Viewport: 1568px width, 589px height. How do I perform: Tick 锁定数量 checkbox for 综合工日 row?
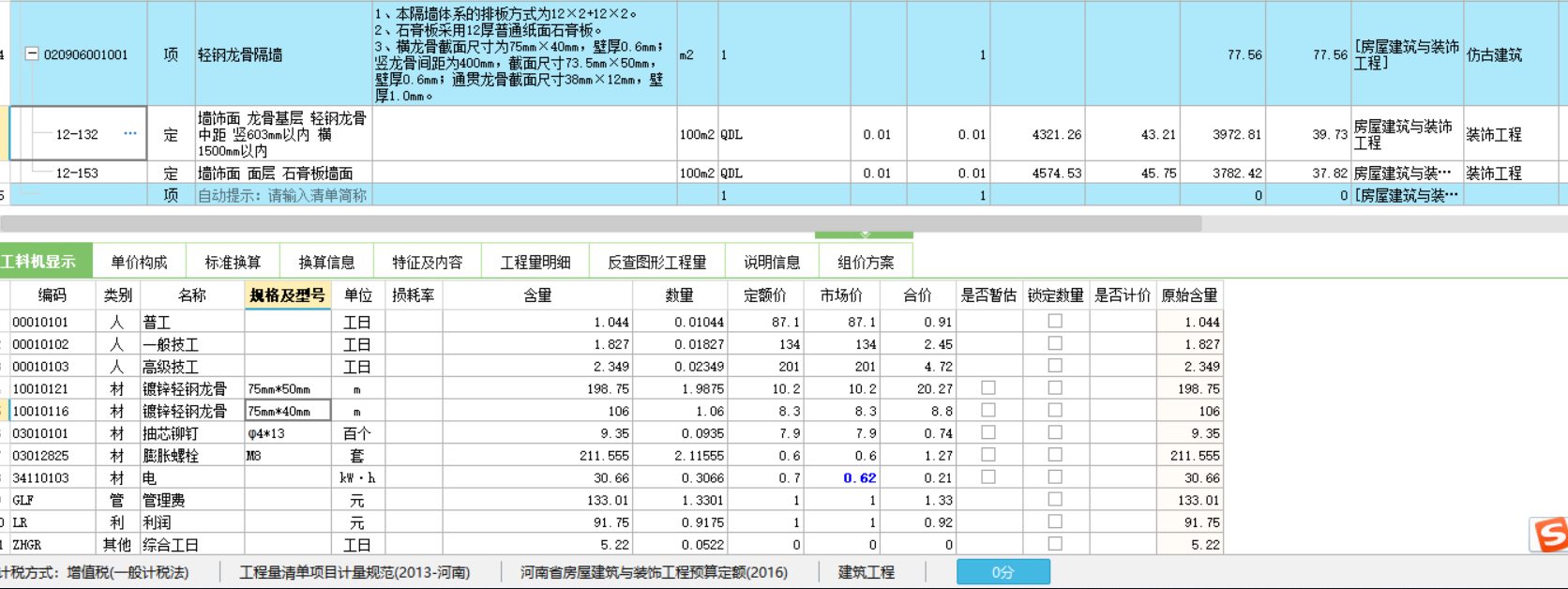[1055, 544]
